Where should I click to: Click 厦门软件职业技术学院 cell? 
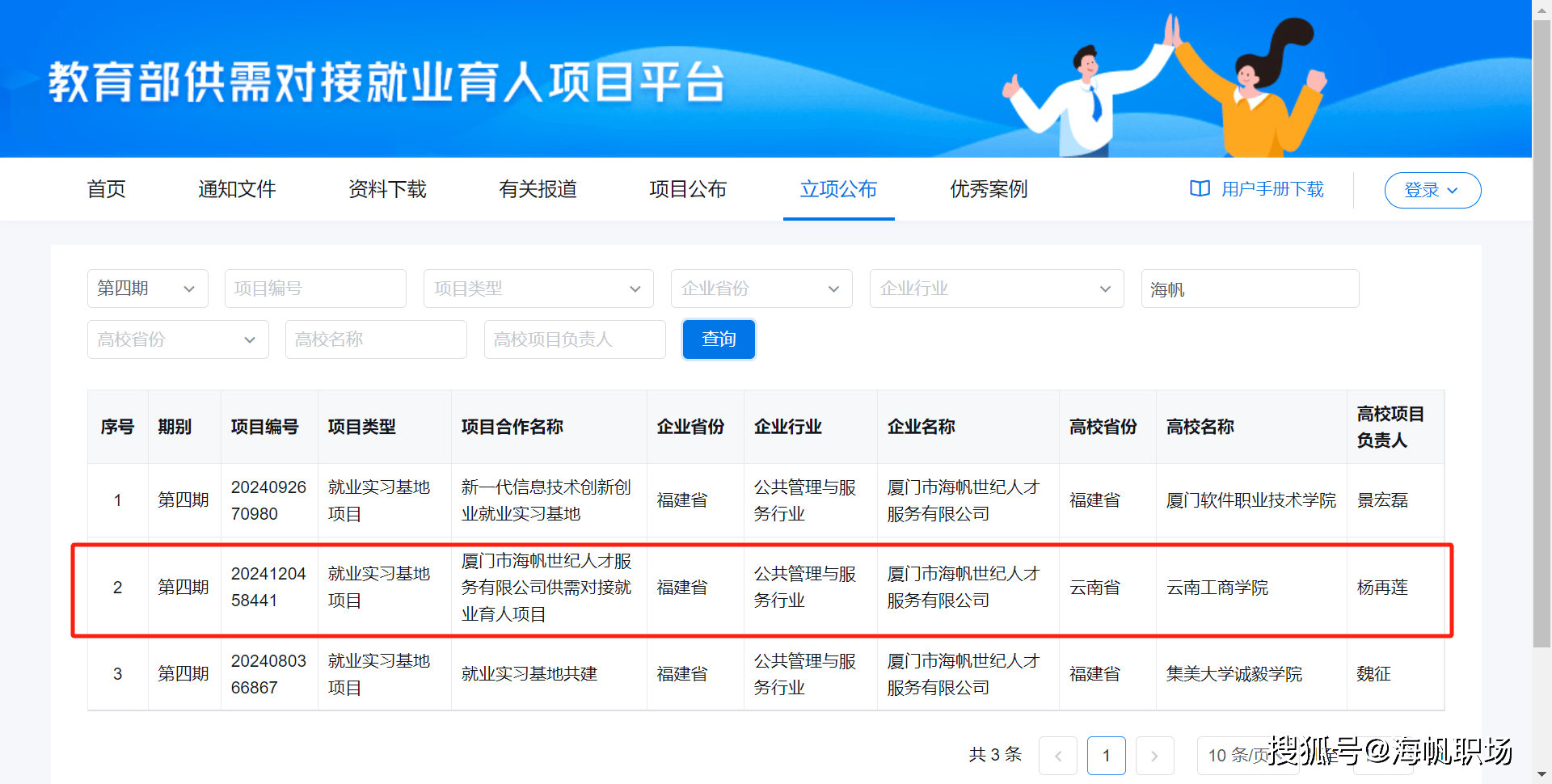[1251, 500]
